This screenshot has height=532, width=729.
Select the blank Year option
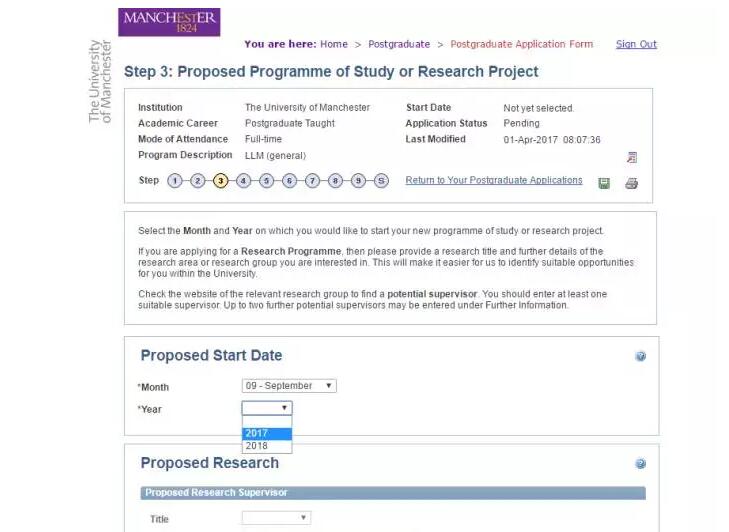(266, 422)
